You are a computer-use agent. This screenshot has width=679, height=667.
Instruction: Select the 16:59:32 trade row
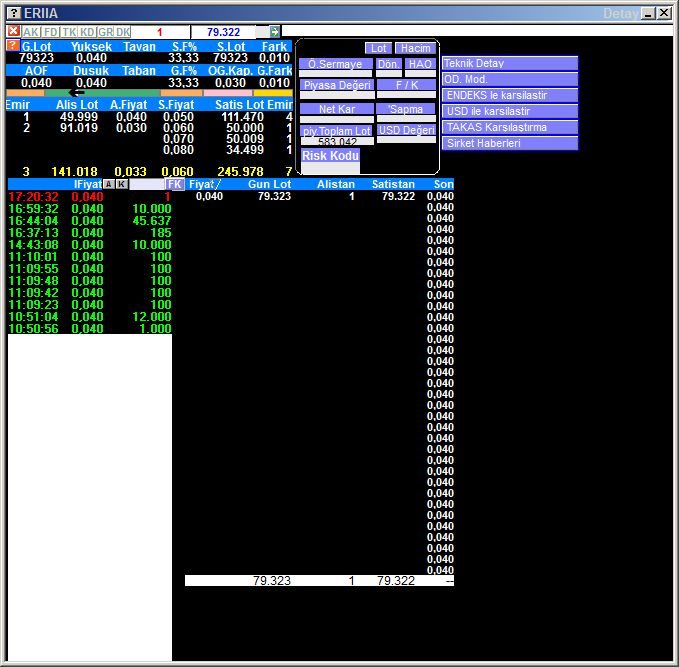click(90, 209)
